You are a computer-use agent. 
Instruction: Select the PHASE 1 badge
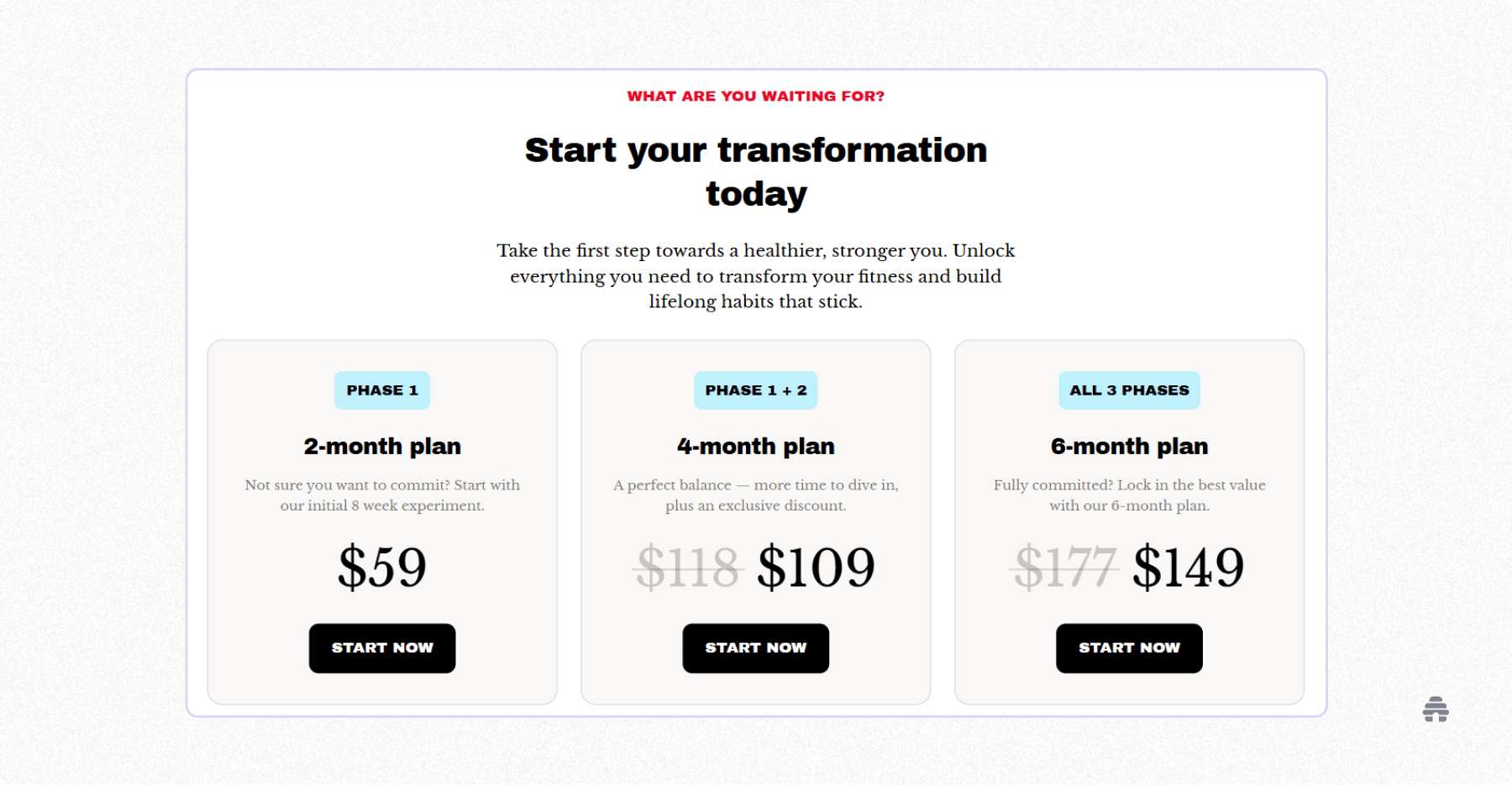382,390
